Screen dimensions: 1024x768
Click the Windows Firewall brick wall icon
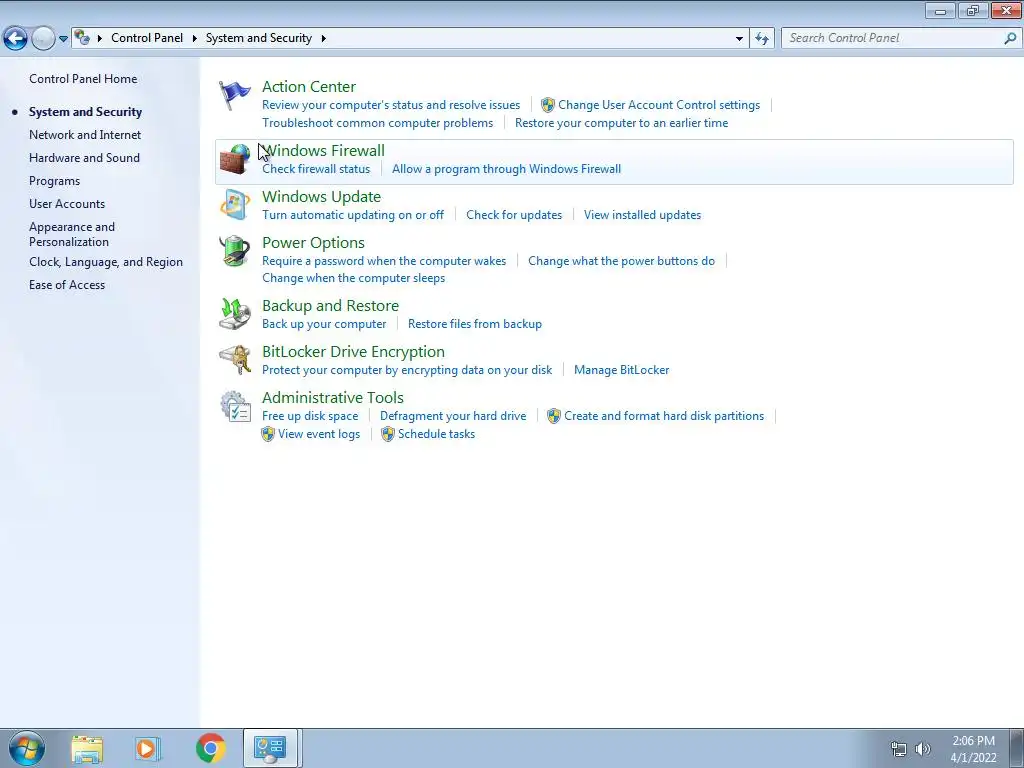pyautogui.click(x=234, y=159)
